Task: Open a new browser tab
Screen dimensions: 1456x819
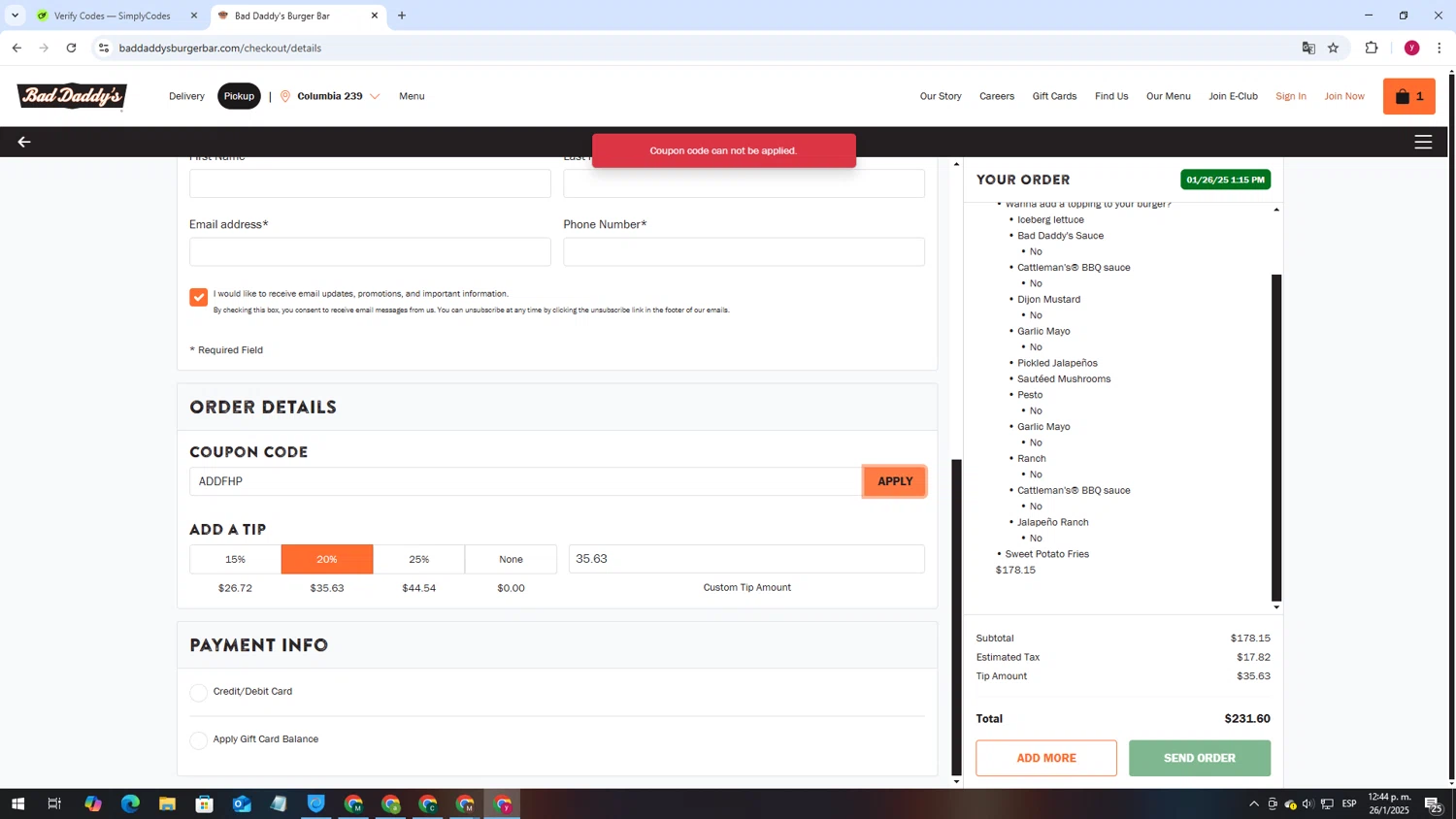Action: [x=402, y=16]
